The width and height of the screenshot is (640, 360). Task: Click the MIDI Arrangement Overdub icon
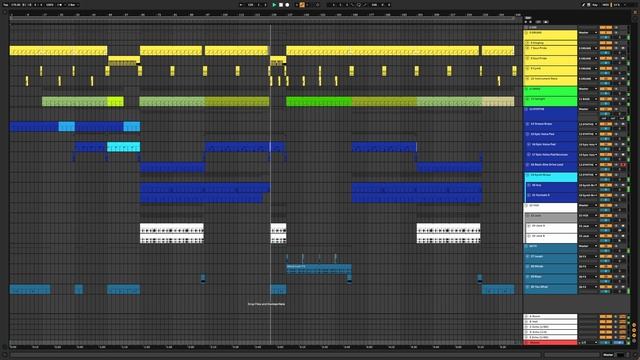coord(297,5)
